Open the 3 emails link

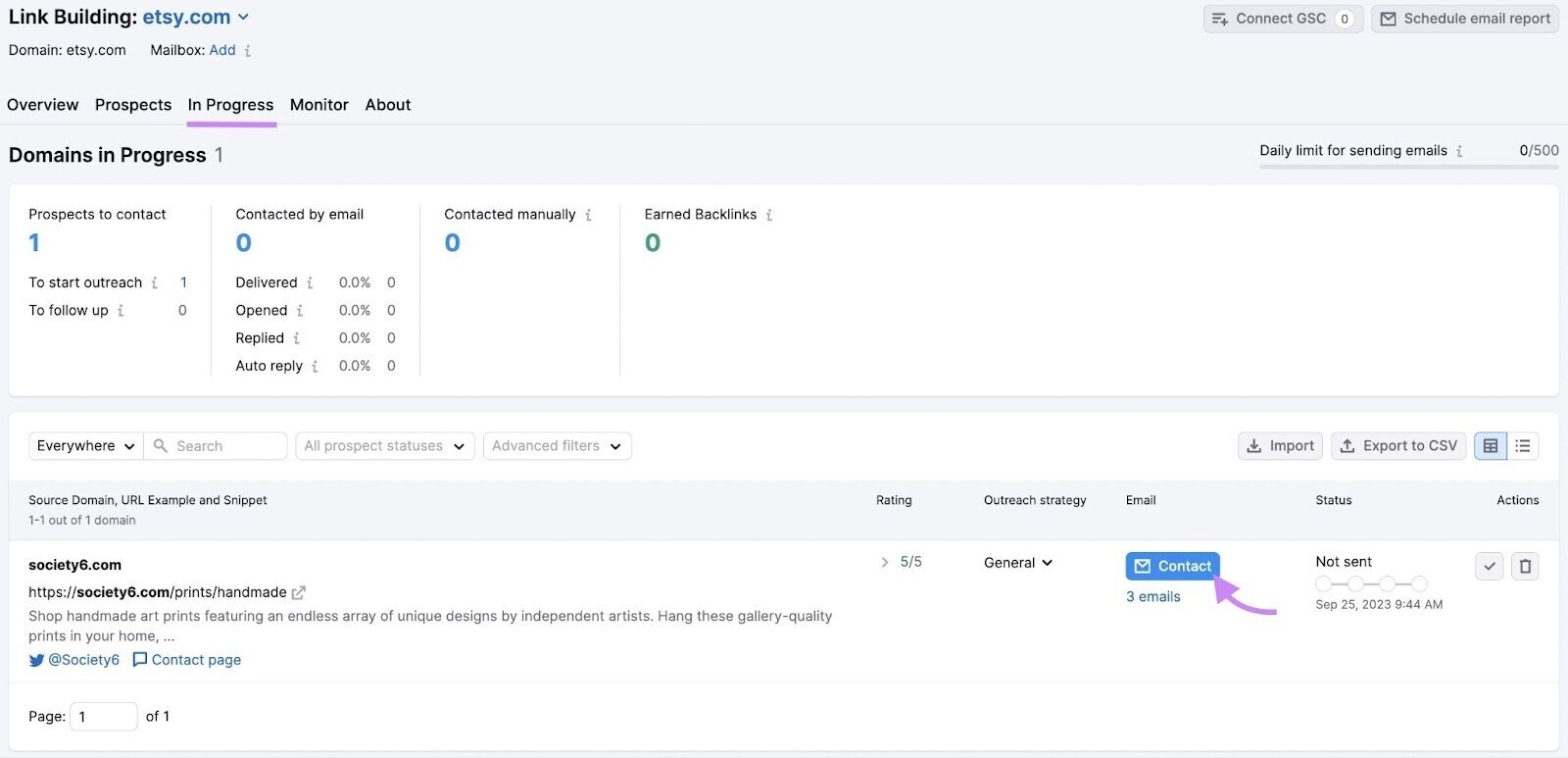(x=1153, y=597)
